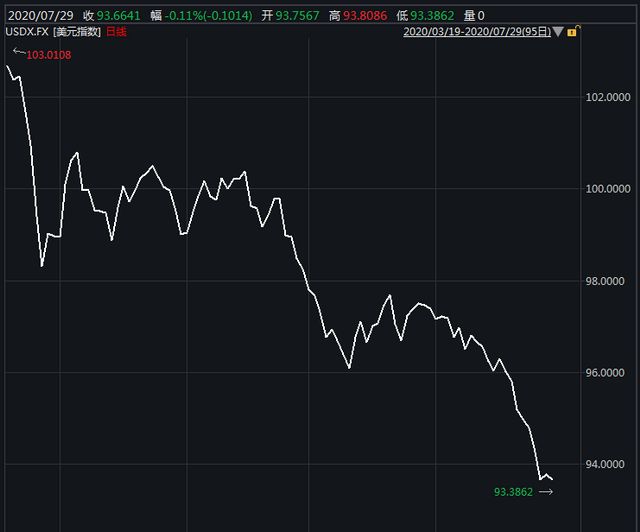
Task: Click the 102.0000 axis label
Action: [x=608, y=98]
